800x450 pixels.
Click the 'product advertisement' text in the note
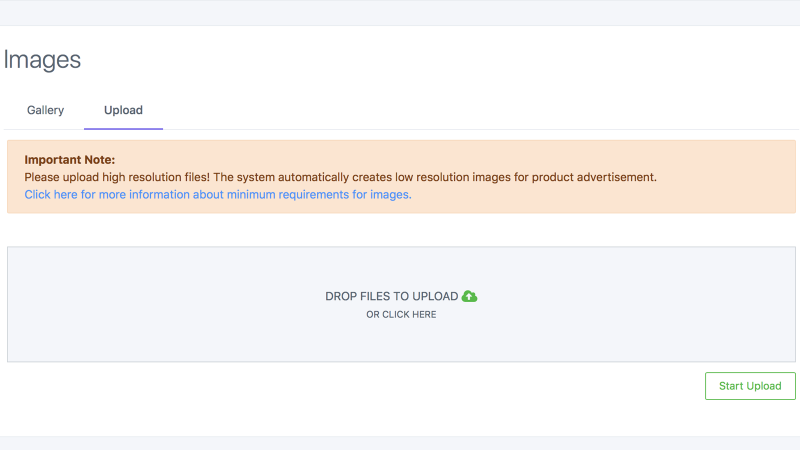click(x=594, y=177)
